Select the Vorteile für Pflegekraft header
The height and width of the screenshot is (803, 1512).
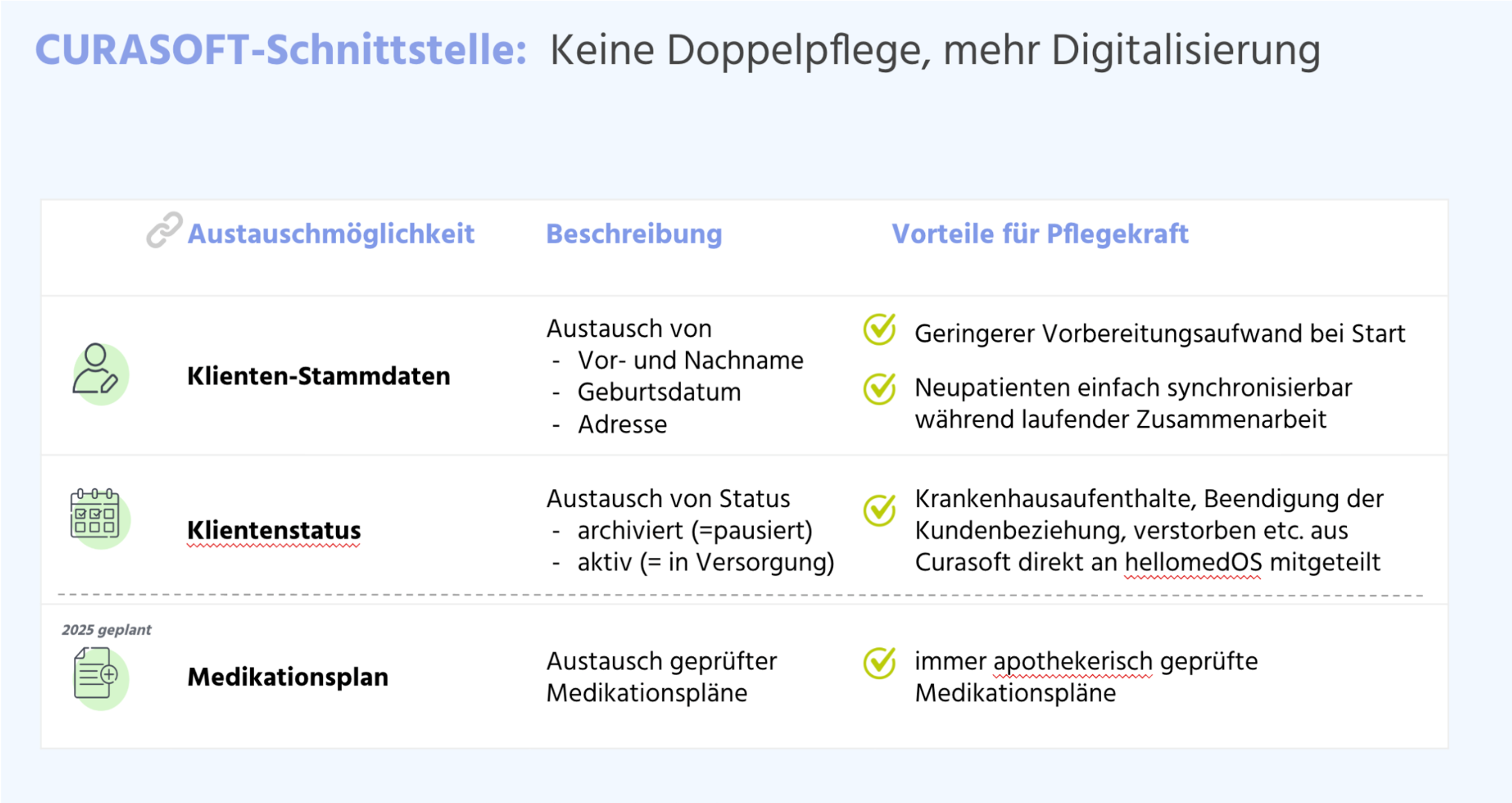pyautogui.click(x=1039, y=234)
